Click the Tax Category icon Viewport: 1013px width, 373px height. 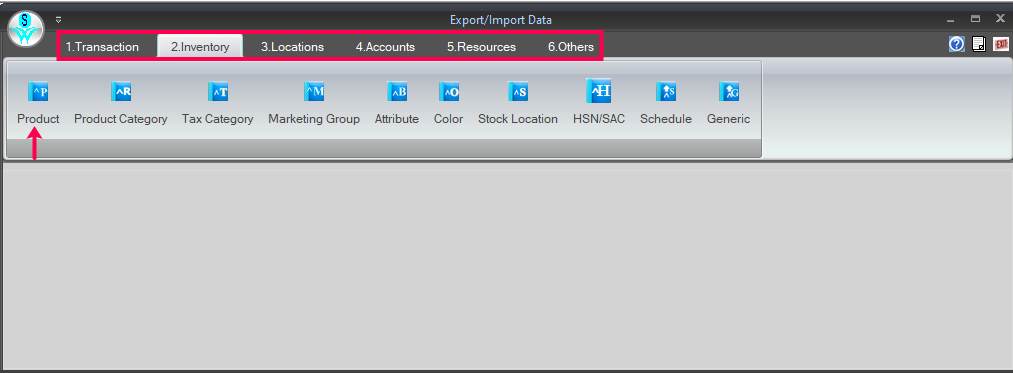click(218, 92)
